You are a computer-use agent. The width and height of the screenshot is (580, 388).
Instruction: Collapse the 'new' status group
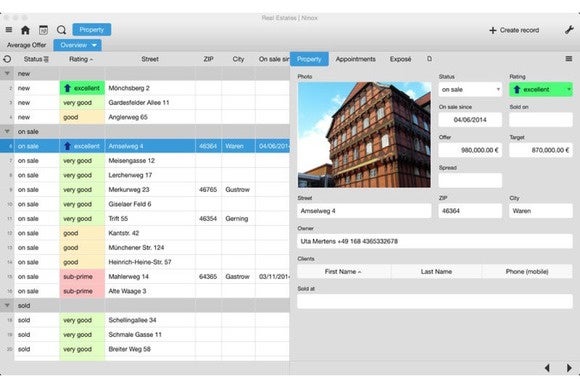[7, 74]
